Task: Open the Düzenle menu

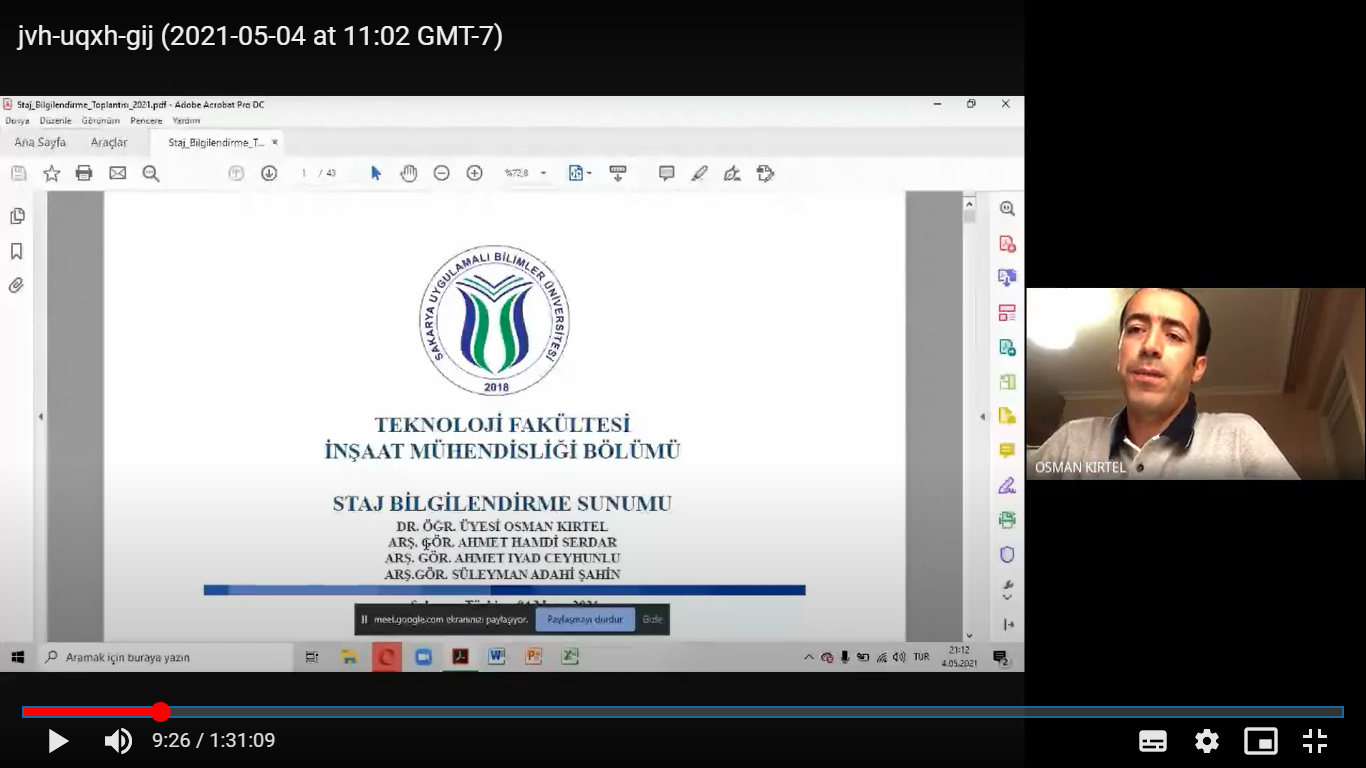Action: pyautogui.click(x=55, y=120)
